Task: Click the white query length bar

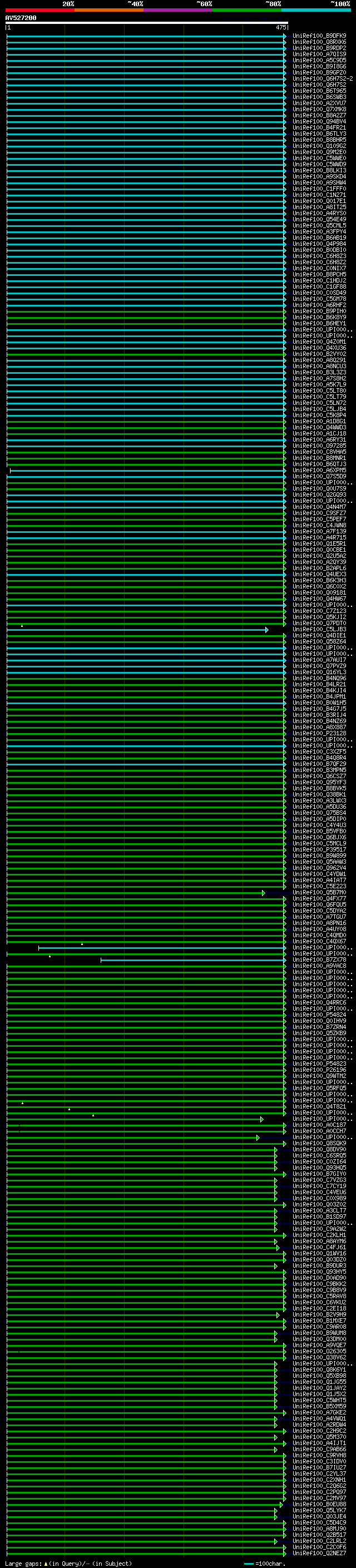Action: (147, 22)
